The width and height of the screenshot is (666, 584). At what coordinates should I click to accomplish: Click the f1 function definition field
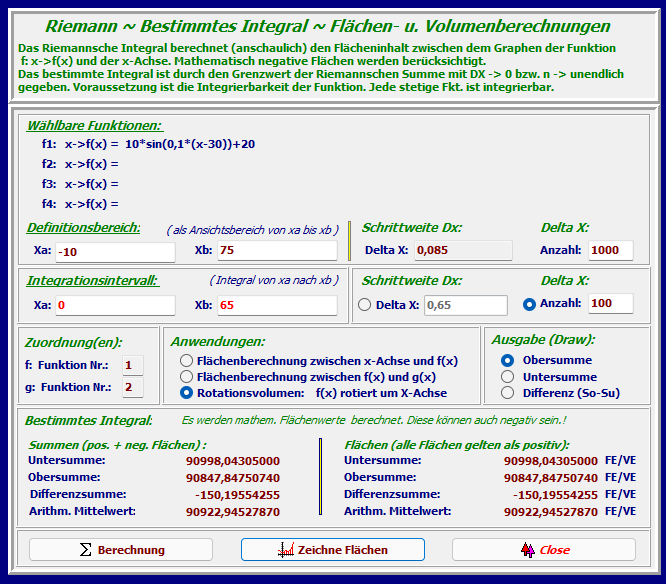[x=188, y=144]
